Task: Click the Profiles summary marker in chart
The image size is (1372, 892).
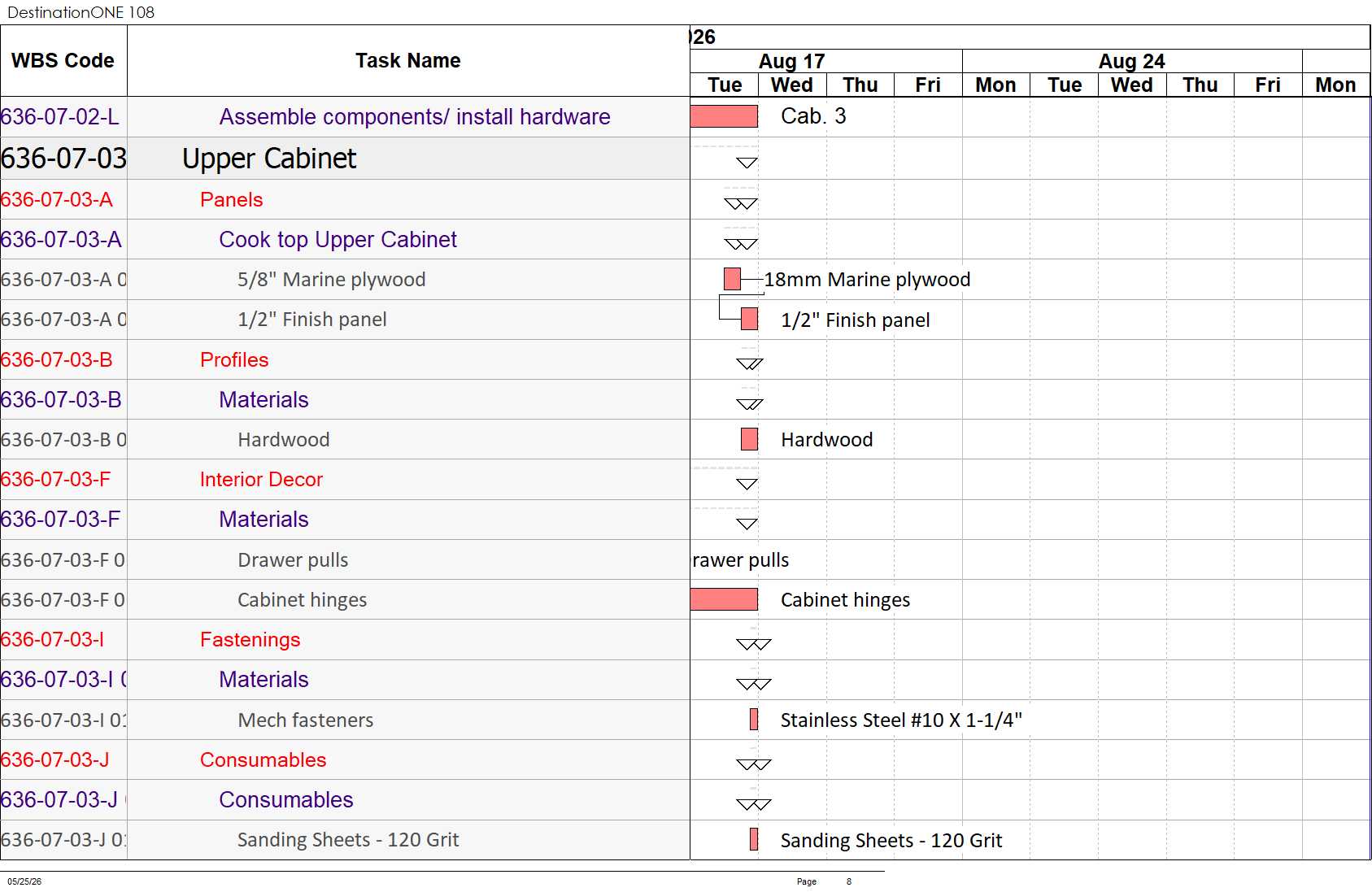Action: coord(750,363)
